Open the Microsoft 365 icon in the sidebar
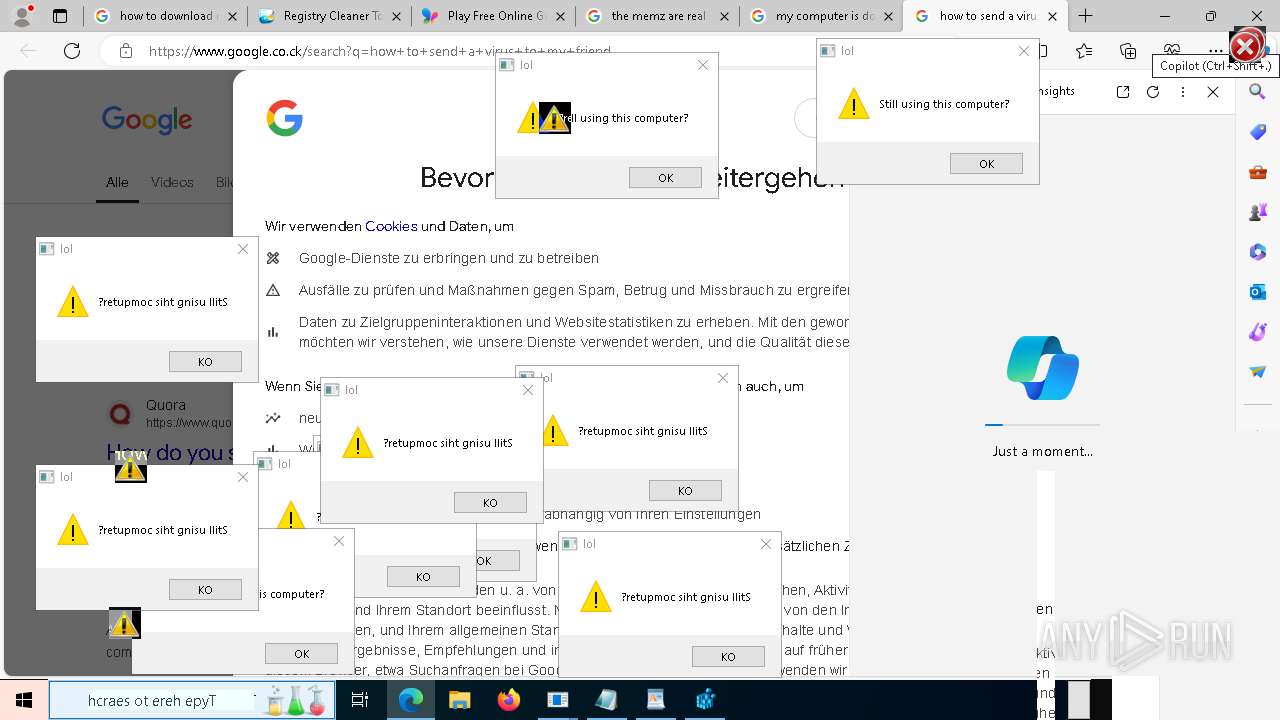 (x=1257, y=252)
